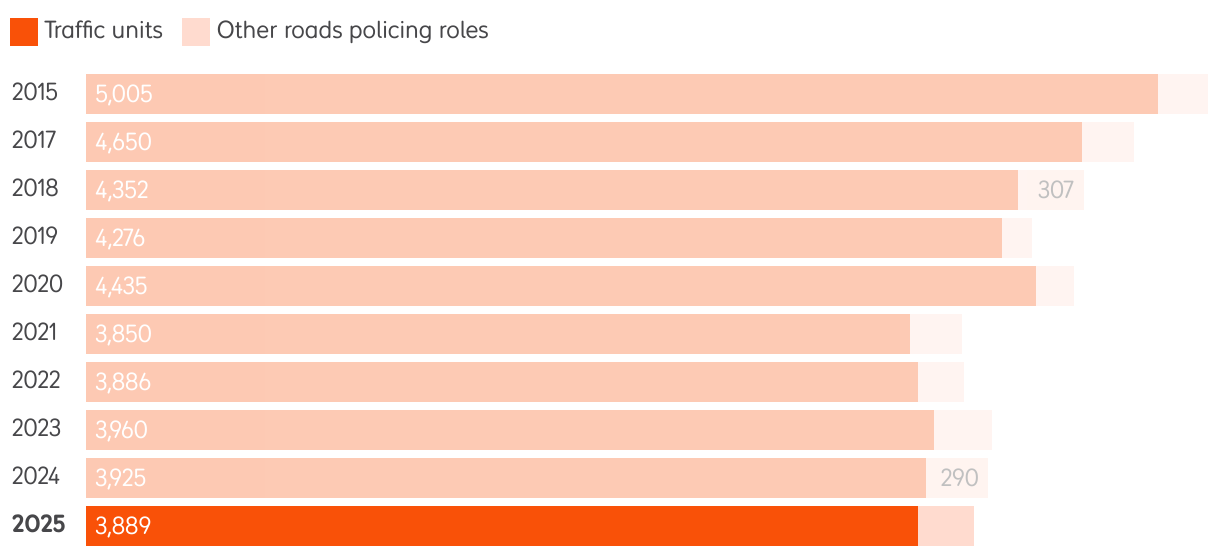Select the 2023 bar labeled 3,960

tap(510, 430)
